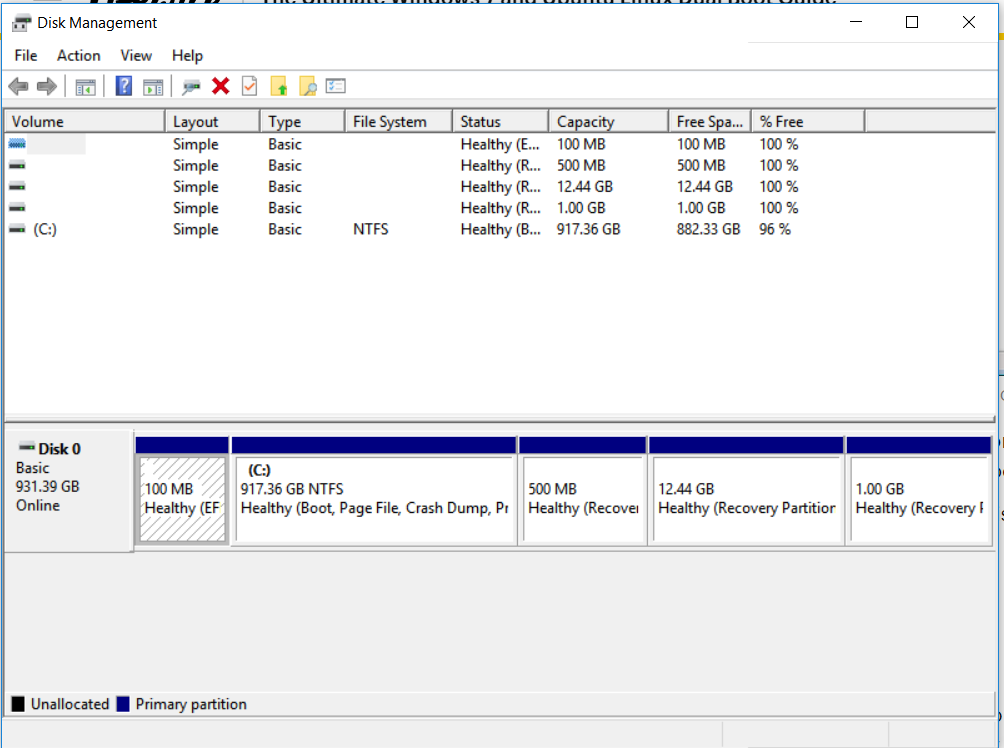Toggle the Show/Hide Action Pane icon
1004x748 pixels.
(x=152, y=87)
